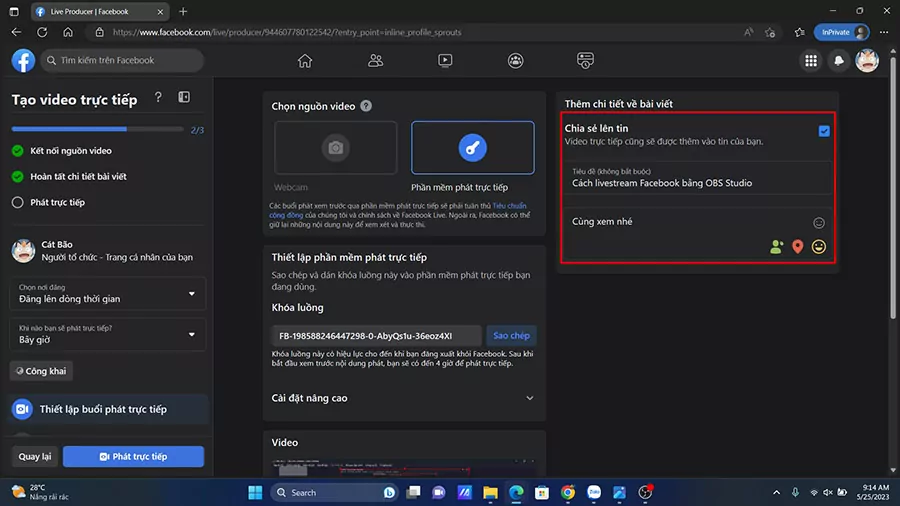Select Phát trực tiếp step radio
The image size is (900, 506).
pos(18,203)
